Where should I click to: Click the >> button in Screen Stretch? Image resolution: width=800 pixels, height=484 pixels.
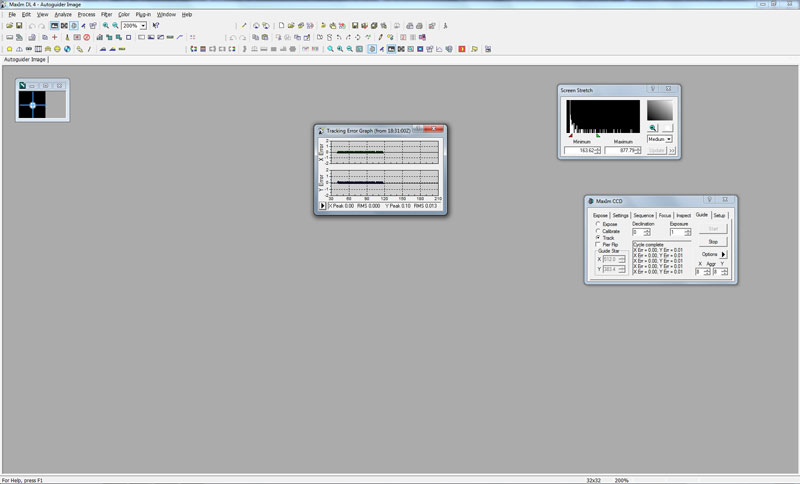[672, 151]
